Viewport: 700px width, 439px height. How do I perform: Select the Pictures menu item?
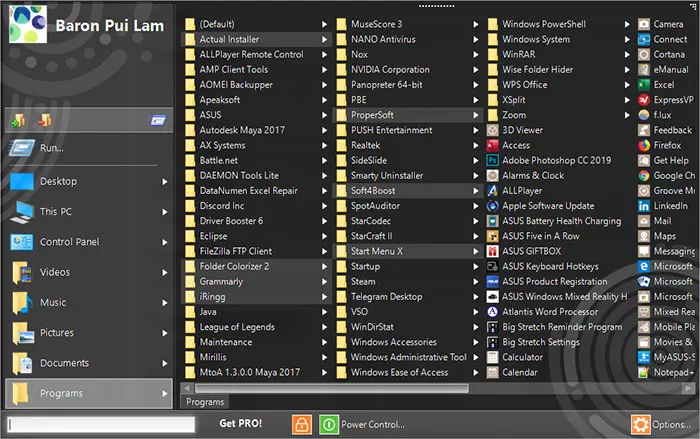[89, 333]
